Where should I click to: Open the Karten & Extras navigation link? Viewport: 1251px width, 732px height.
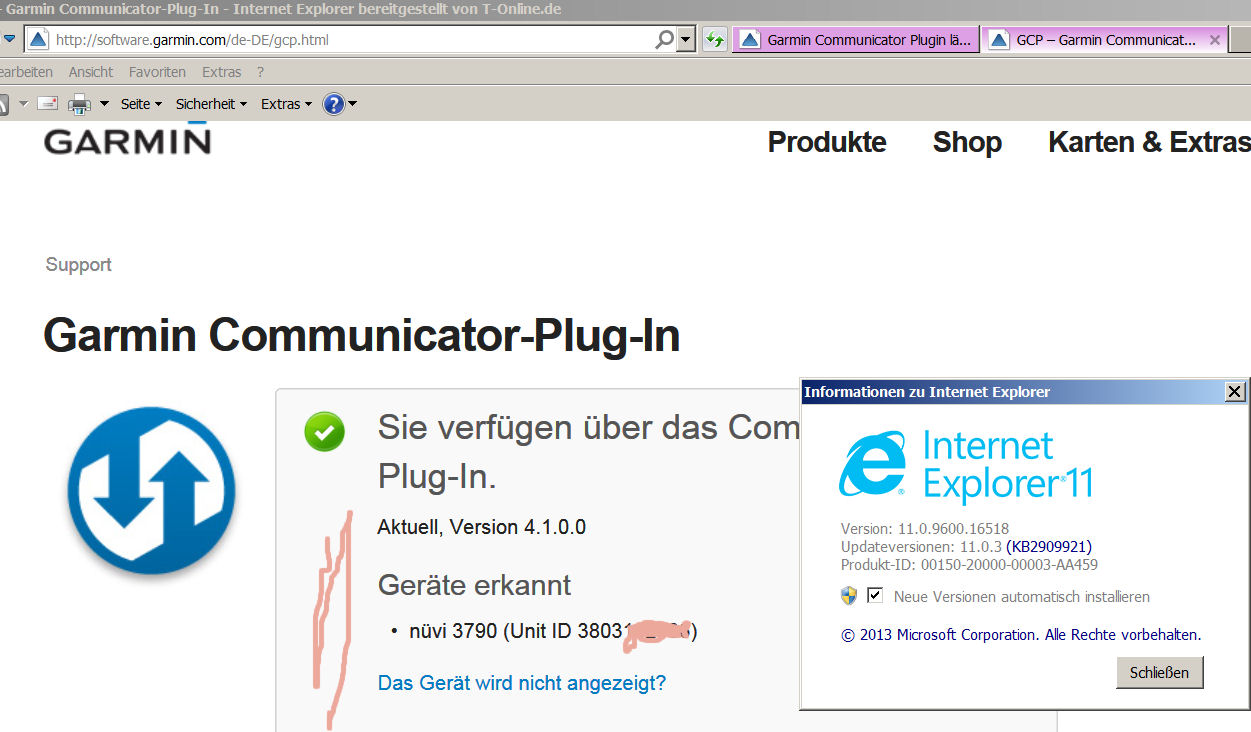coord(1149,142)
